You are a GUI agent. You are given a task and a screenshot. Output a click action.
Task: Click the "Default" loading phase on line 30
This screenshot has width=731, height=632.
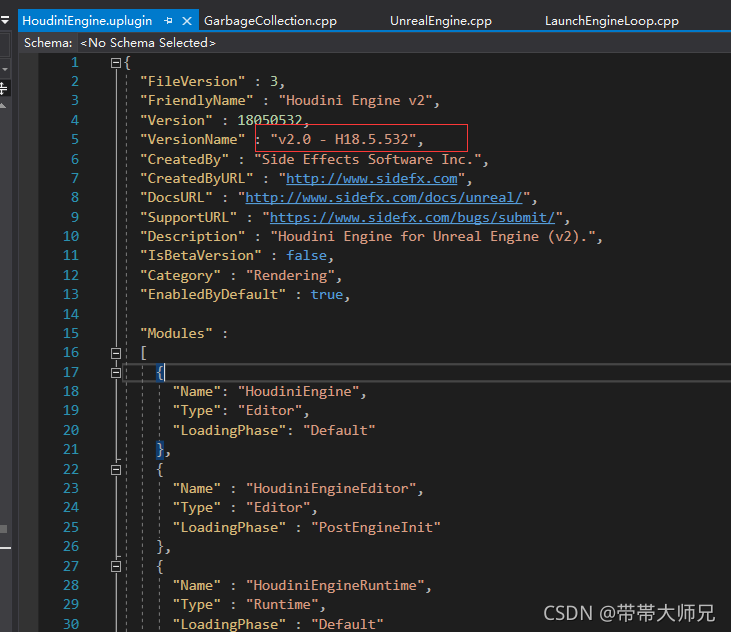click(x=347, y=625)
